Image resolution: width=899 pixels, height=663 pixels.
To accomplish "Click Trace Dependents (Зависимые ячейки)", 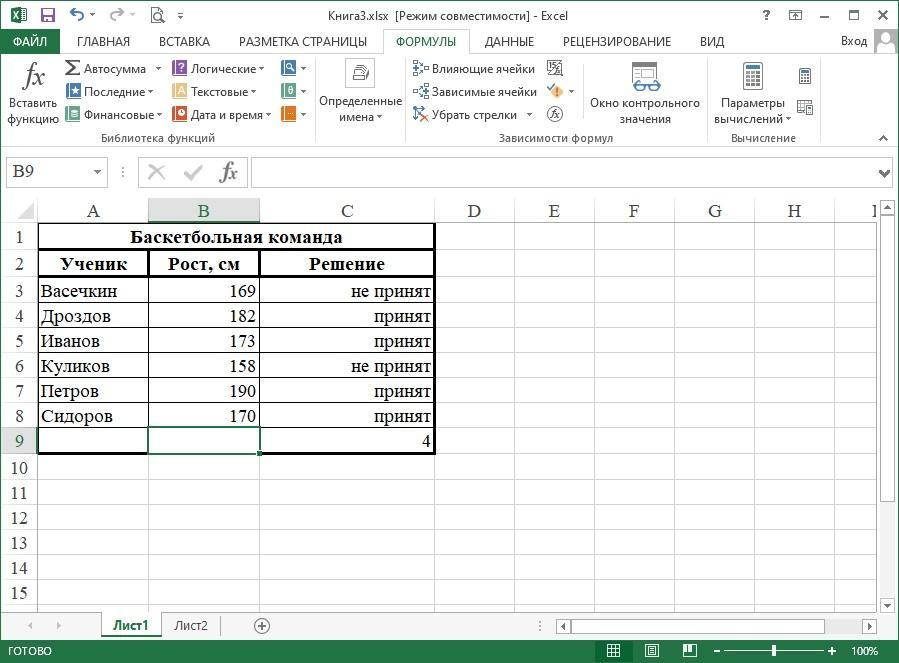I will click(474, 92).
